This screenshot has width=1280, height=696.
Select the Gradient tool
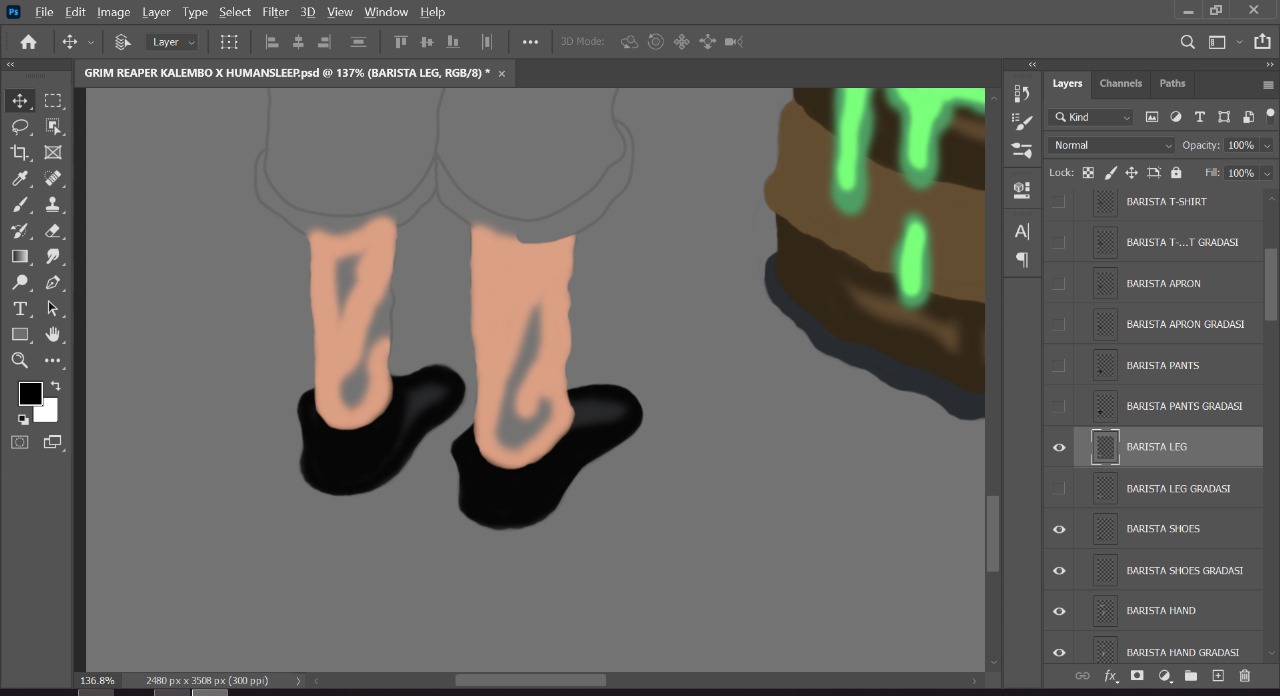(20, 257)
